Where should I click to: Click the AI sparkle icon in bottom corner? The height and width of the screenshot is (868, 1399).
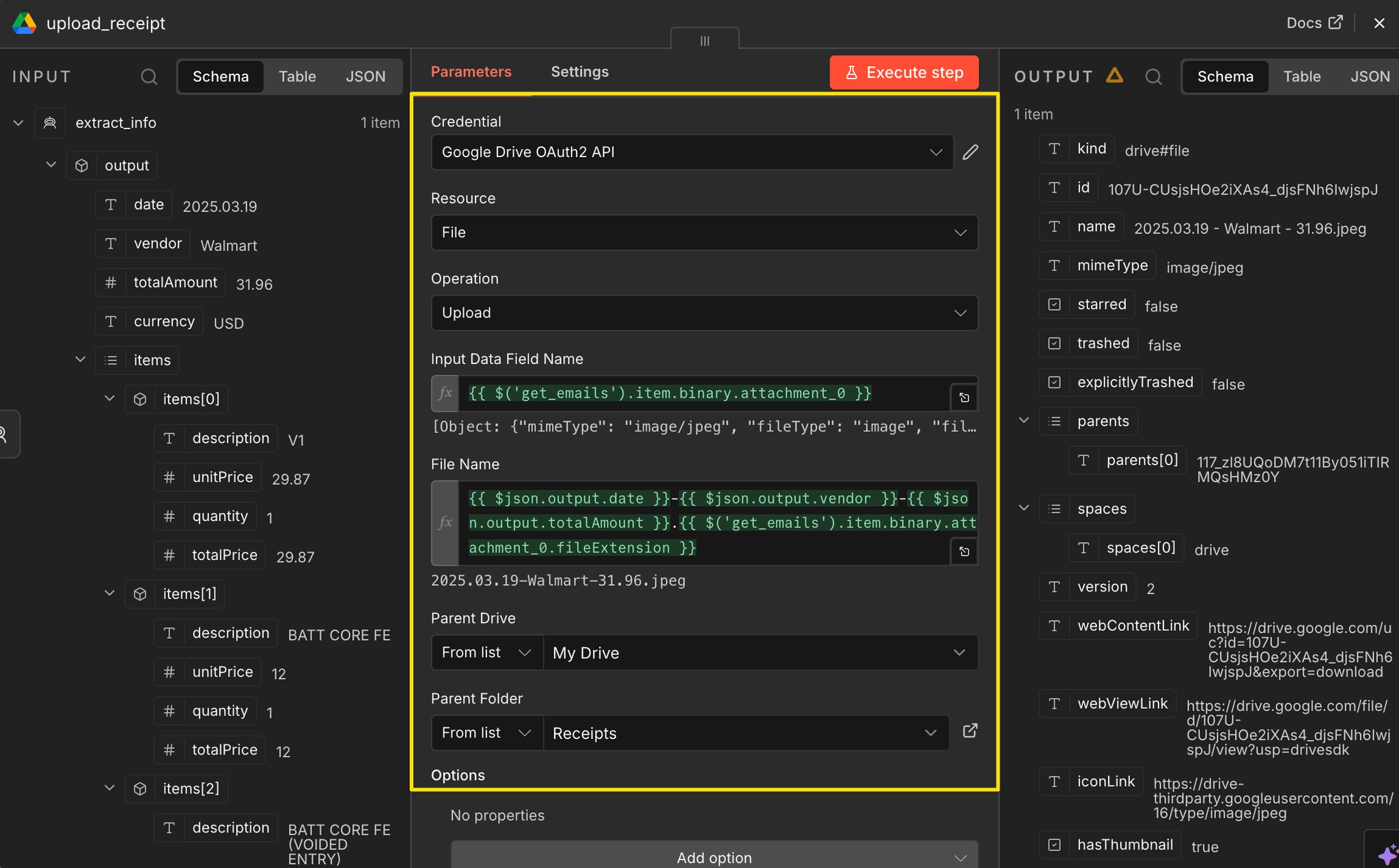[x=1387, y=854]
